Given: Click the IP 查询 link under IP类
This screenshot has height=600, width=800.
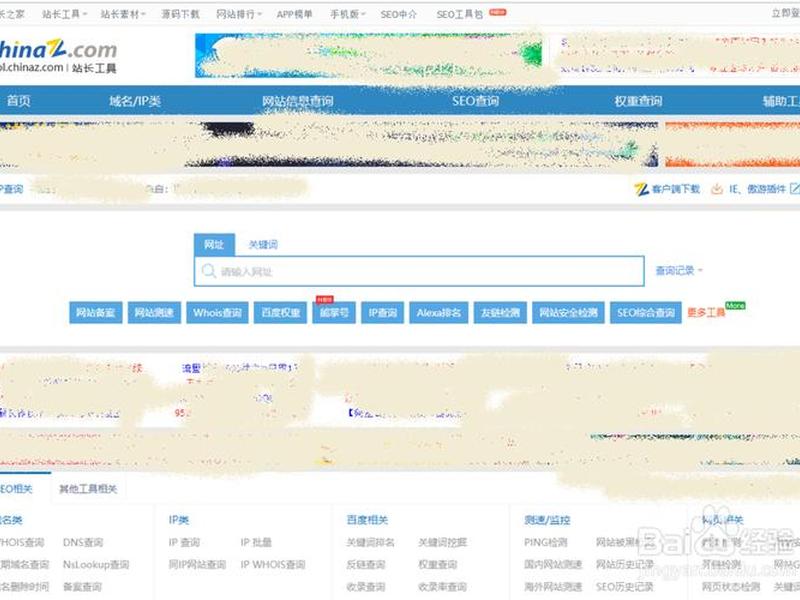Looking at the screenshot, I should click(x=184, y=542).
